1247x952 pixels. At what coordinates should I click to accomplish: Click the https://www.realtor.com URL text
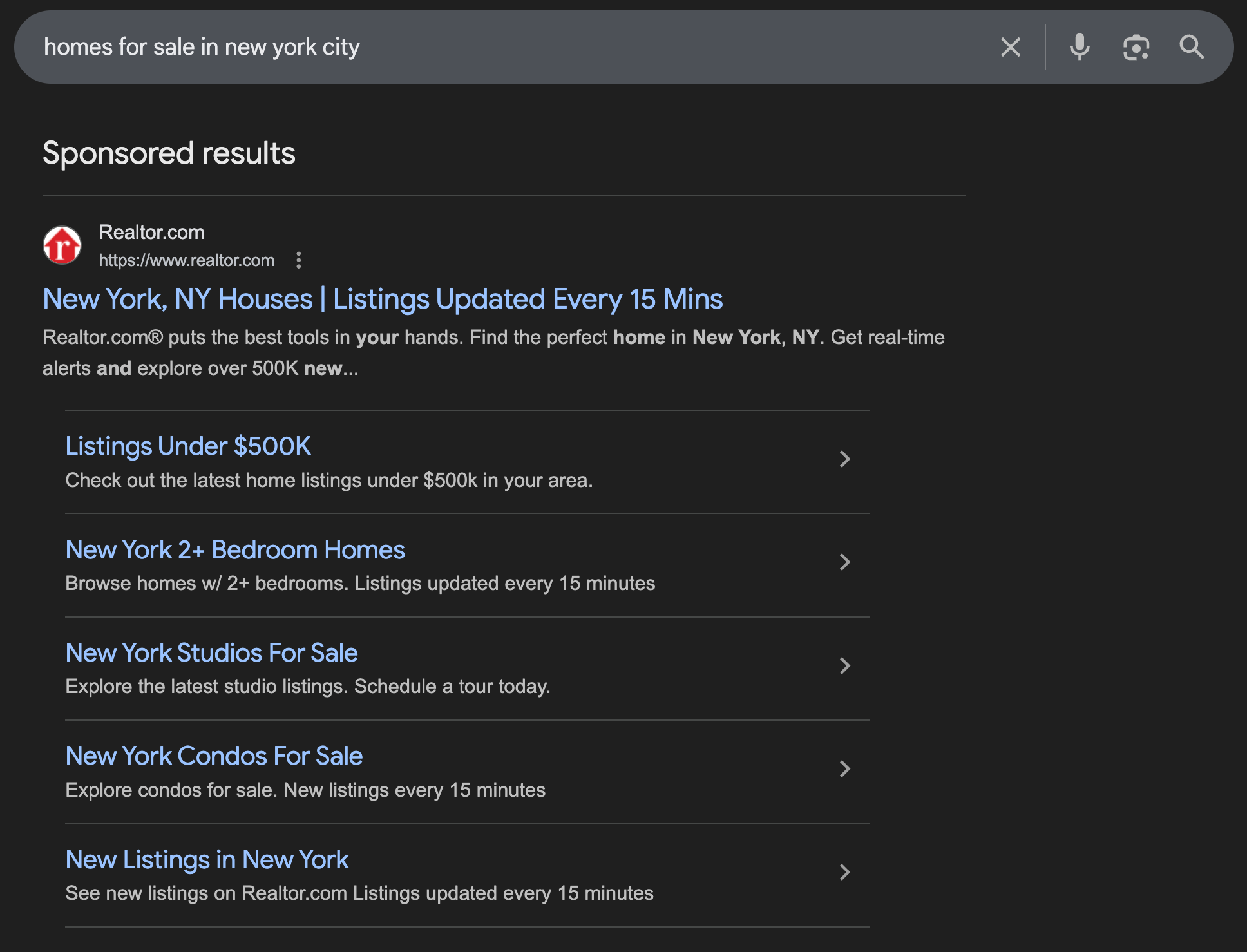pyautogui.click(x=186, y=260)
